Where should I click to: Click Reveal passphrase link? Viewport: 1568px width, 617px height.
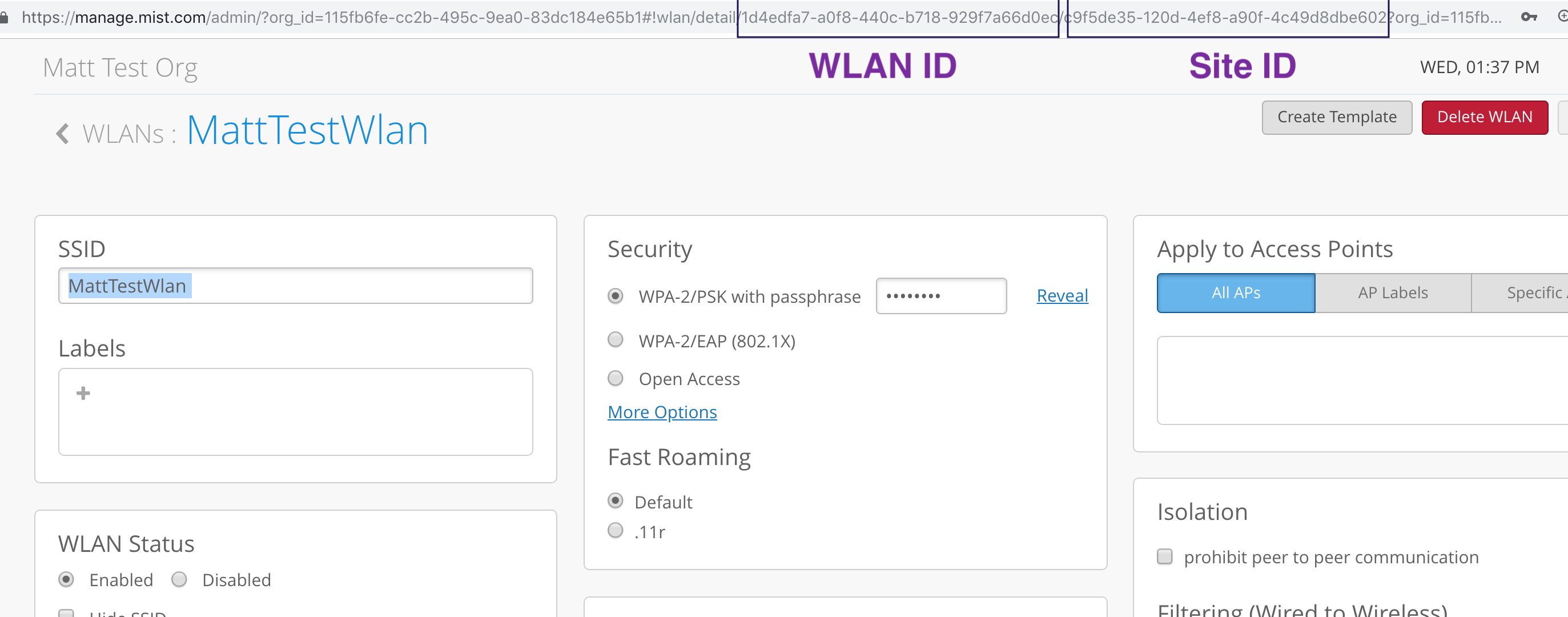[1062, 296]
